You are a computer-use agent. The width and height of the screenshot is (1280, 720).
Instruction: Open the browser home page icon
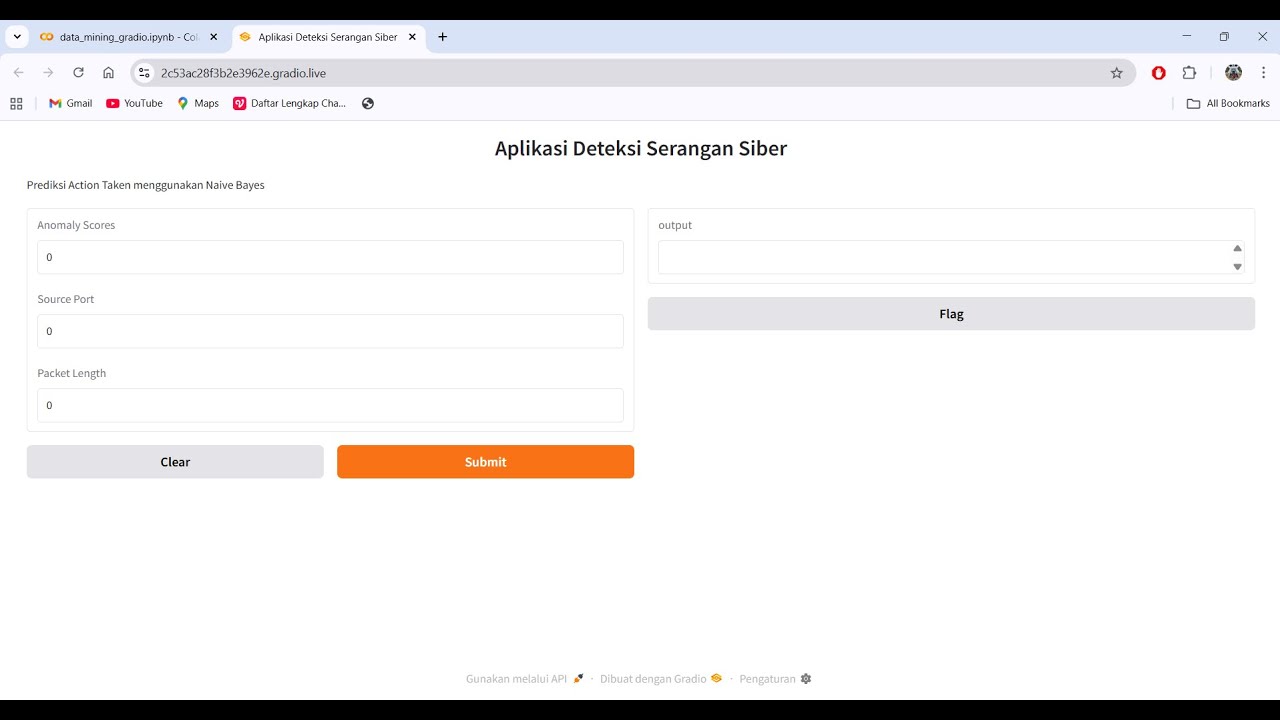(x=108, y=73)
